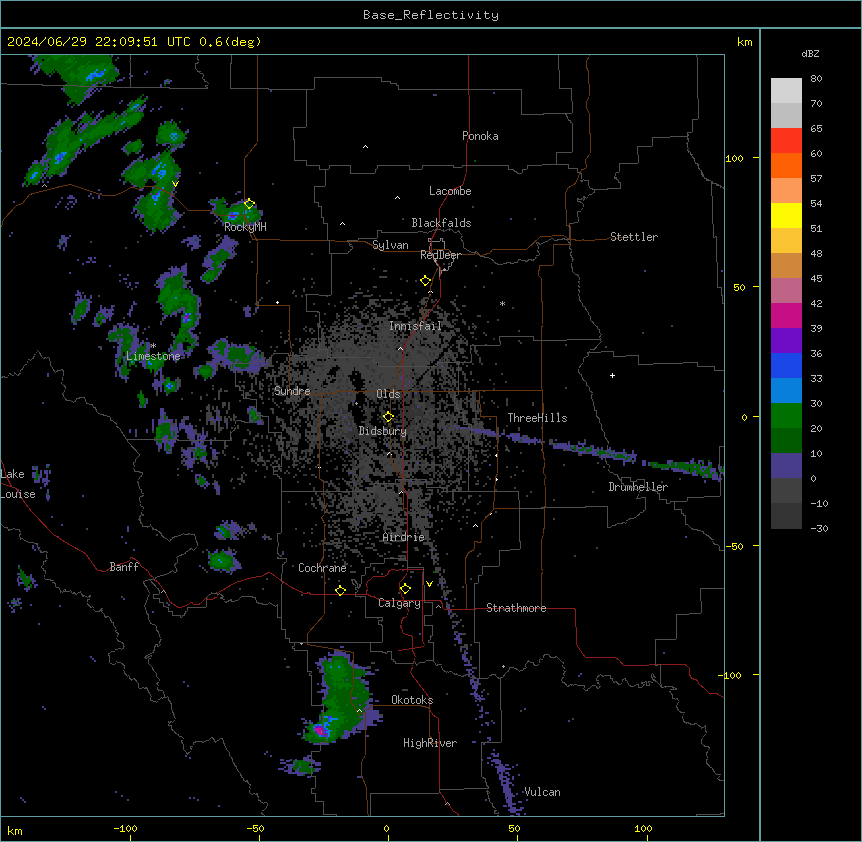Select the yellow diamond marker below Cochrane
The height and width of the screenshot is (842, 862).
340,590
